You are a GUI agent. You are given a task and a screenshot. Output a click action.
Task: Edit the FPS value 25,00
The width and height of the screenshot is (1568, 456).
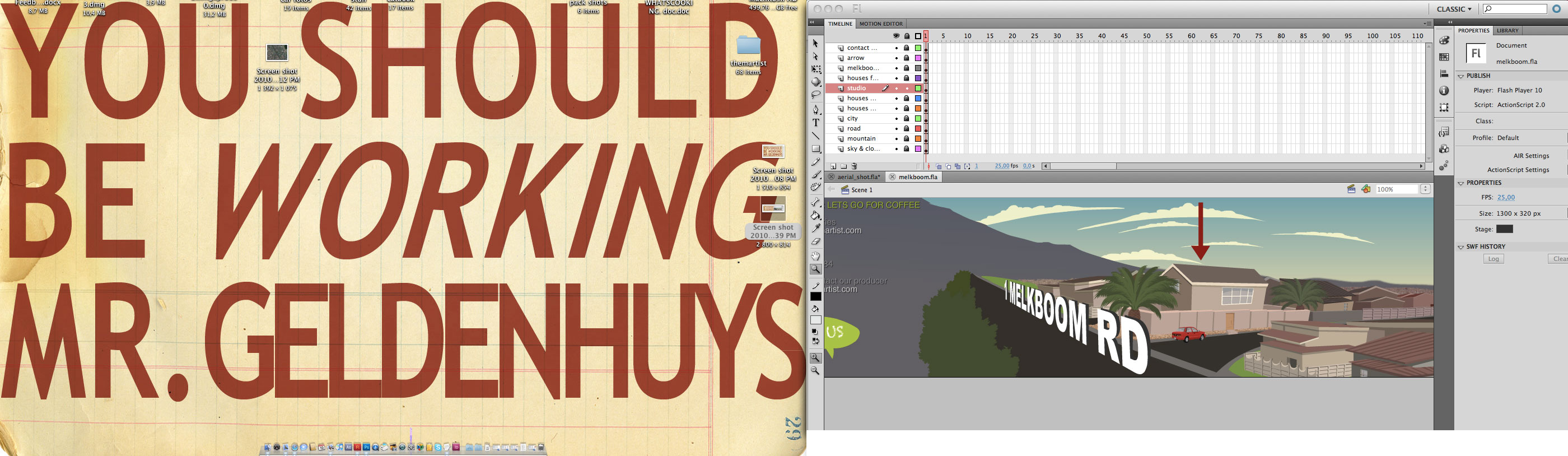(1506, 198)
